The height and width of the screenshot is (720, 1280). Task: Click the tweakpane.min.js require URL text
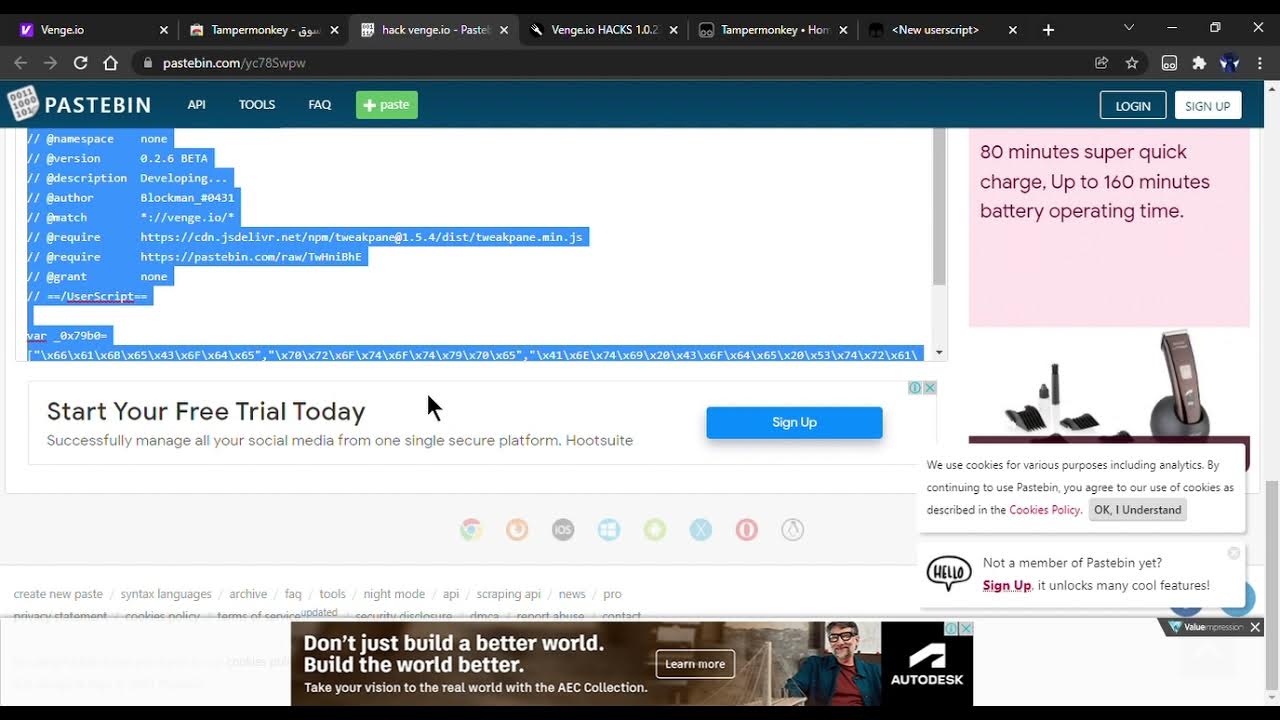pos(361,237)
